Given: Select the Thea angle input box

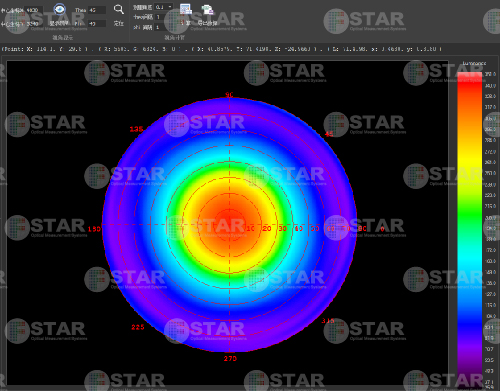Looking at the screenshot, I should pos(97,10).
